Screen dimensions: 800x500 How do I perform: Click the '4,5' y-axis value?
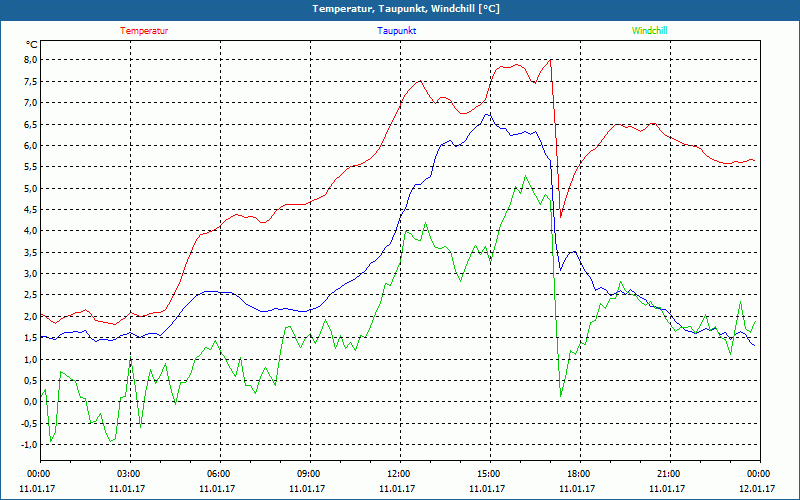pos(31,209)
